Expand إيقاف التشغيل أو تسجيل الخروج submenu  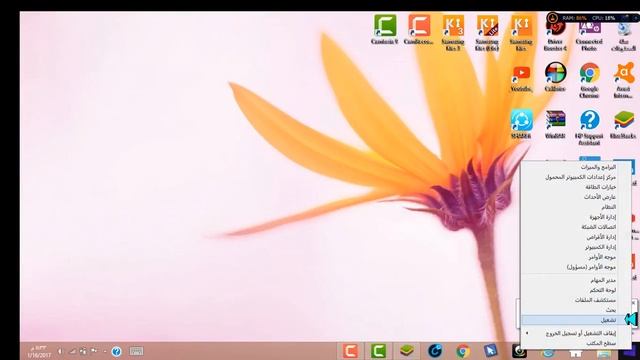click(576, 333)
